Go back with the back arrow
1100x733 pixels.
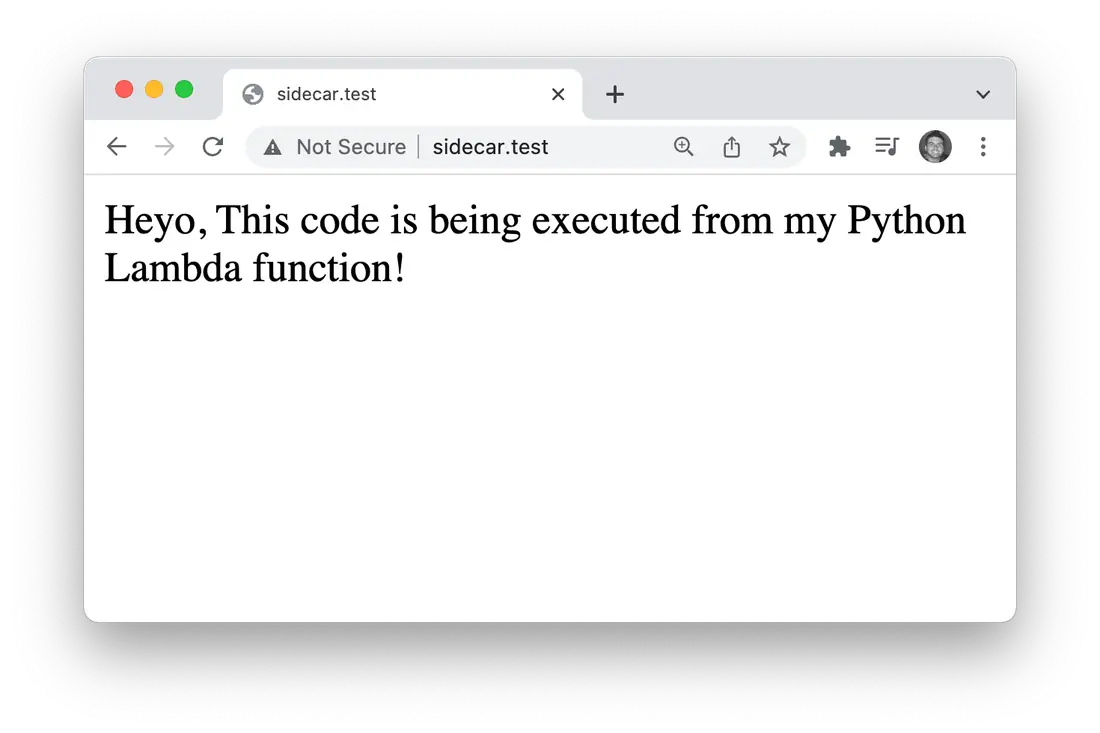[116, 147]
